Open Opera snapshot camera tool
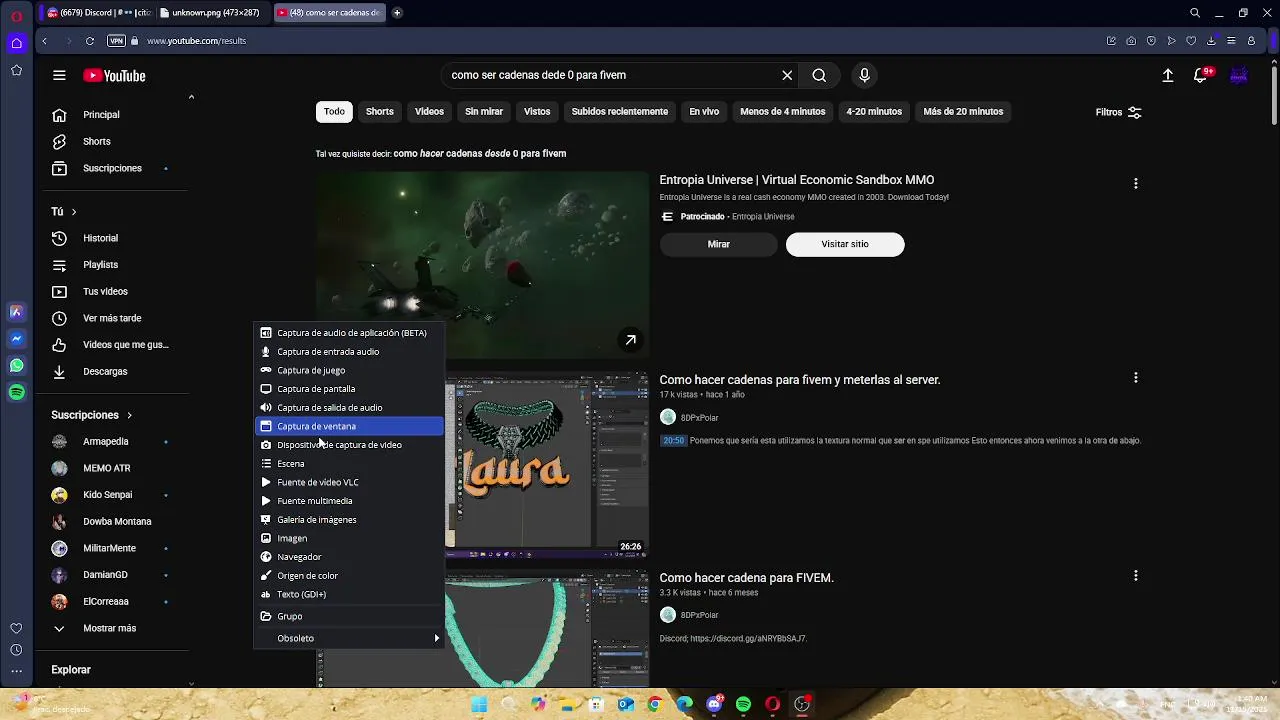 [1131, 41]
